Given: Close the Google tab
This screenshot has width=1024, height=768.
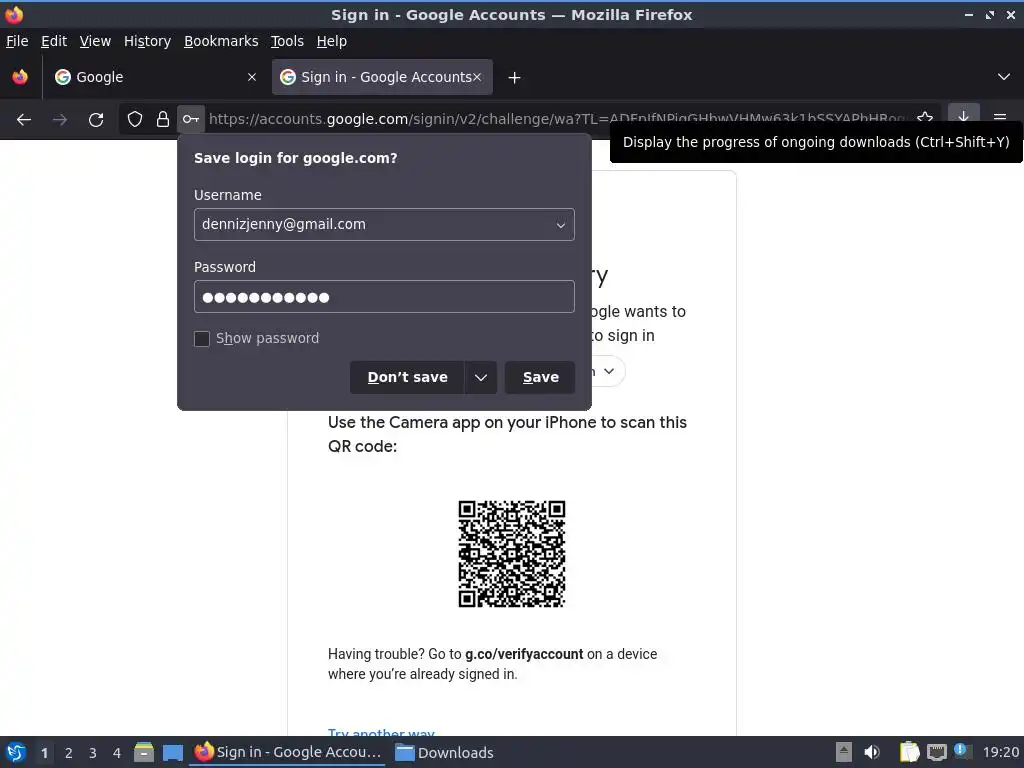Looking at the screenshot, I should [x=251, y=77].
